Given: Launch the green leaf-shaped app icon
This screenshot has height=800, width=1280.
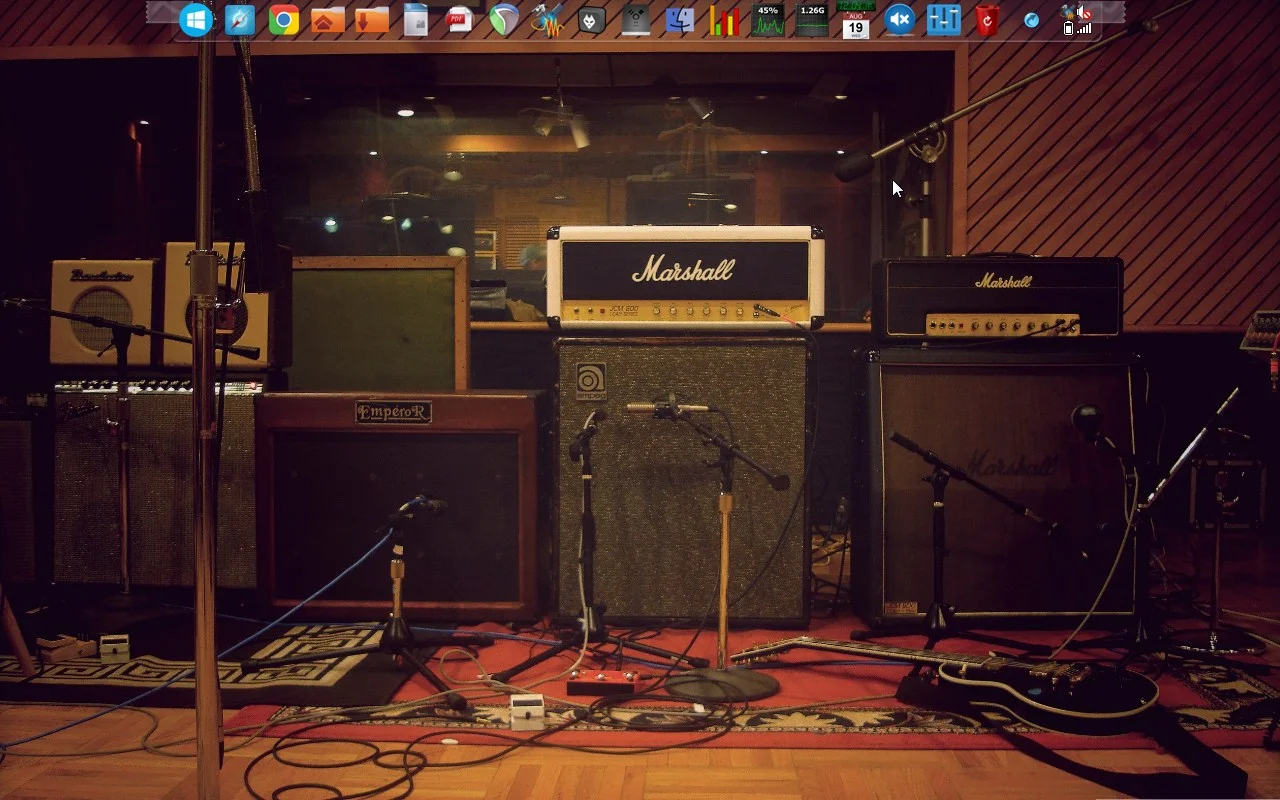Looking at the screenshot, I should click(x=504, y=20).
